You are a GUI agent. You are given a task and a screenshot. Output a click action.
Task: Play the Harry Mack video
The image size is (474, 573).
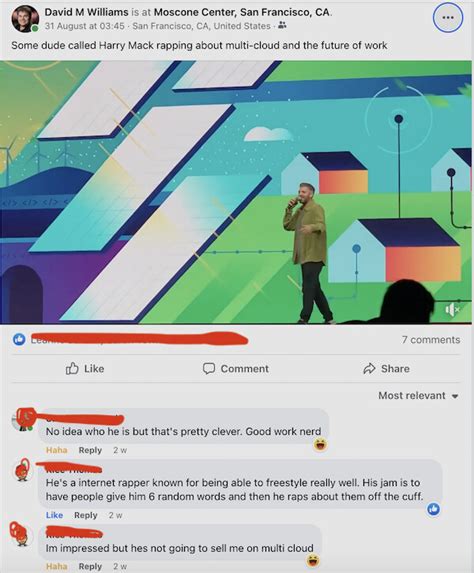coord(236,192)
